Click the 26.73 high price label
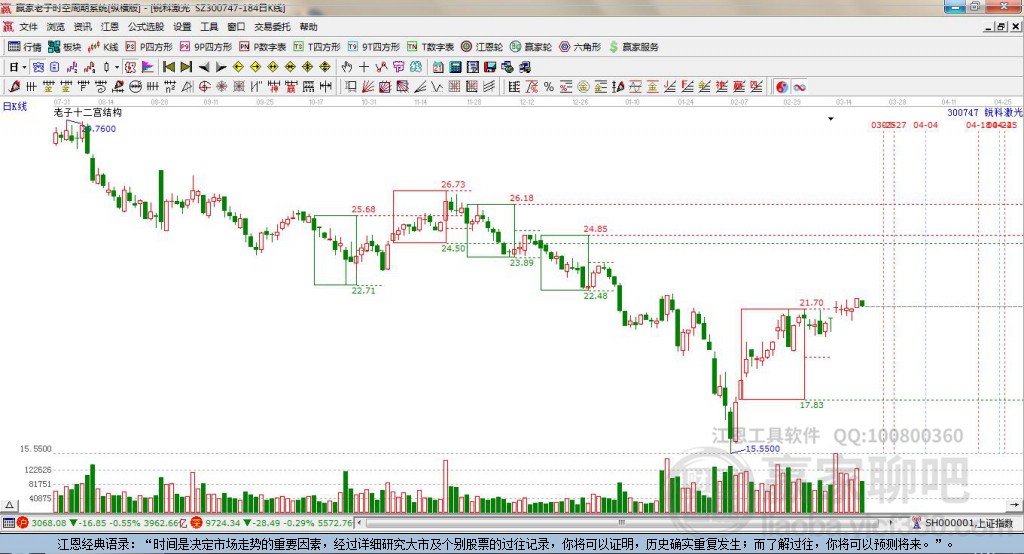The height and width of the screenshot is (554, 1024). [453, 185]
